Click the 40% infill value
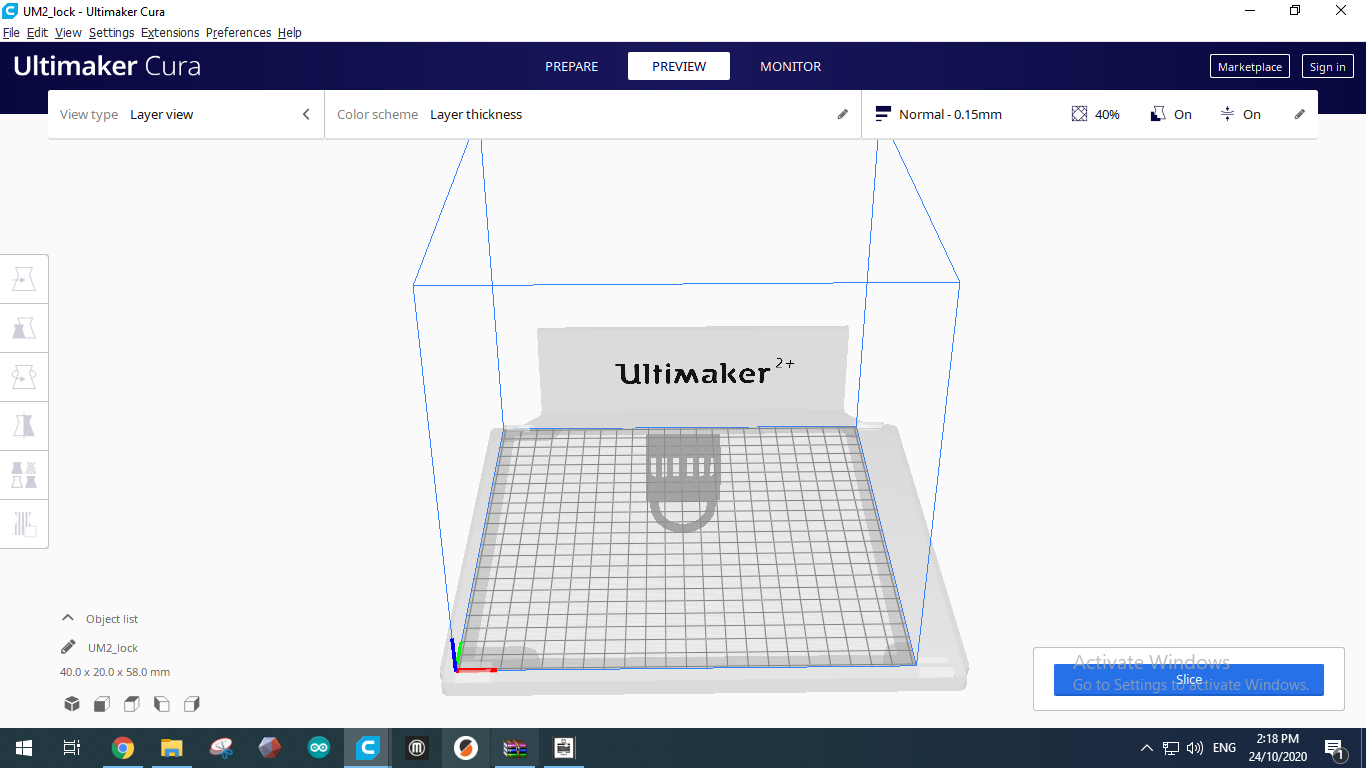 [x=1107, y=114]
